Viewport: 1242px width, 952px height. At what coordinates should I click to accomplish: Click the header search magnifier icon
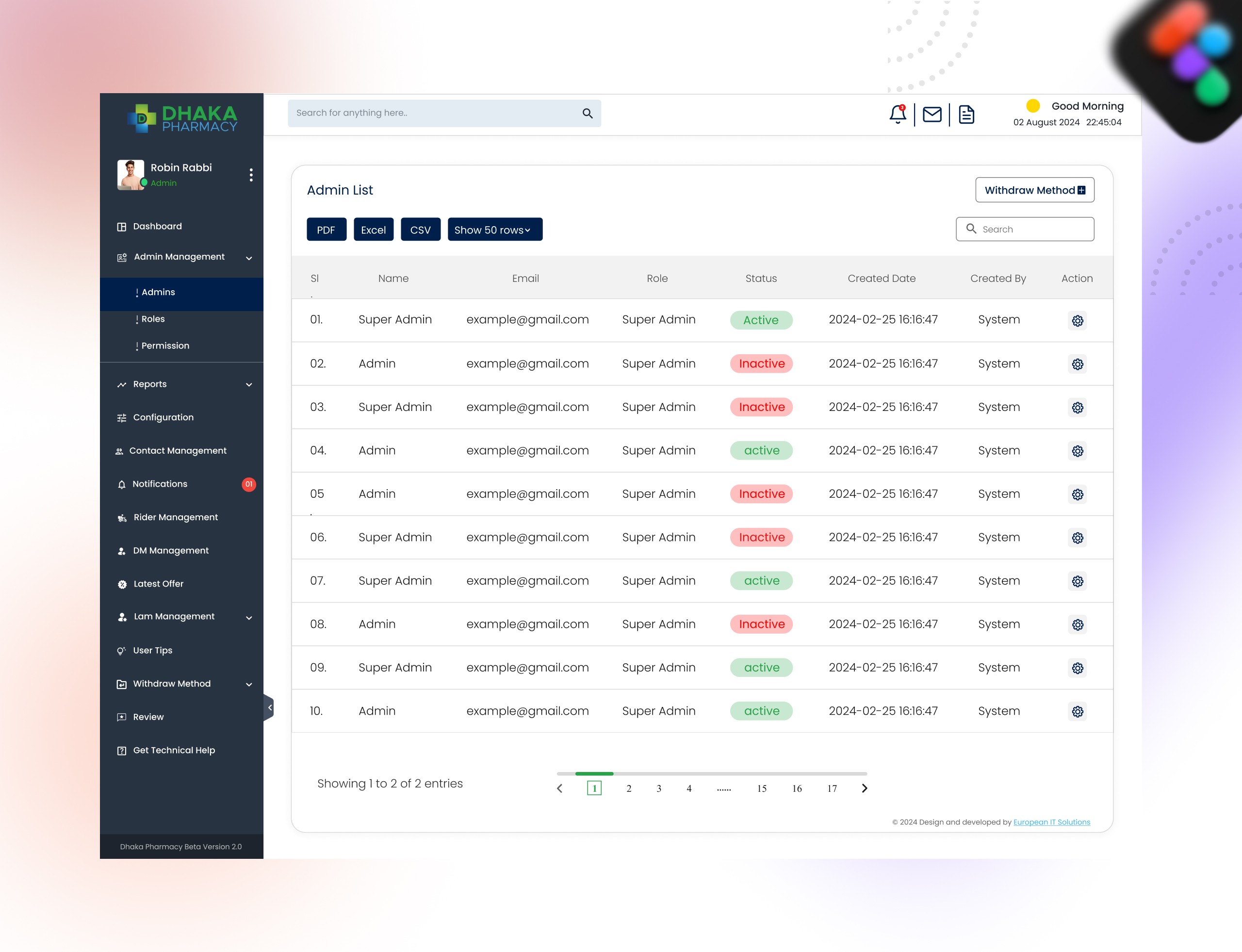point(588,114)
